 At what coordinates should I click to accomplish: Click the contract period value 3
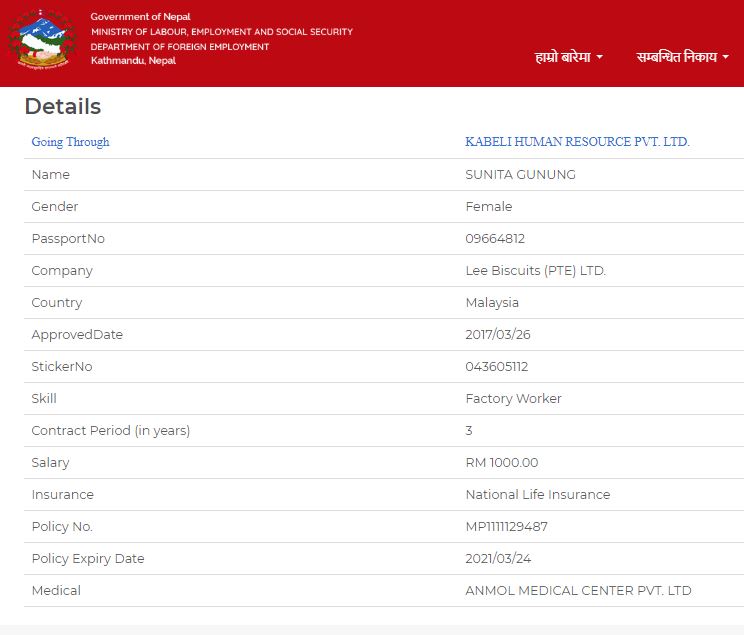(x=469, y=430)
